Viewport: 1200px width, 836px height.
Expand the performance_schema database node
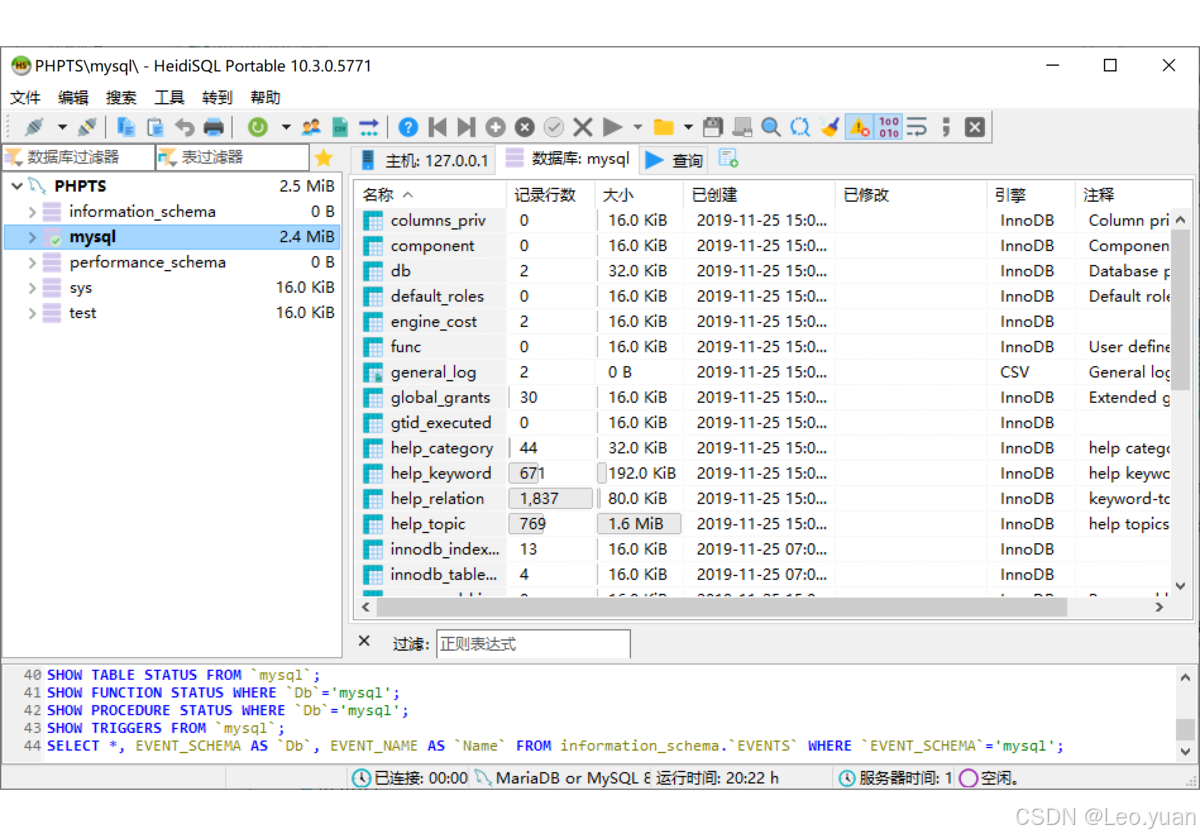pos(32,262)
